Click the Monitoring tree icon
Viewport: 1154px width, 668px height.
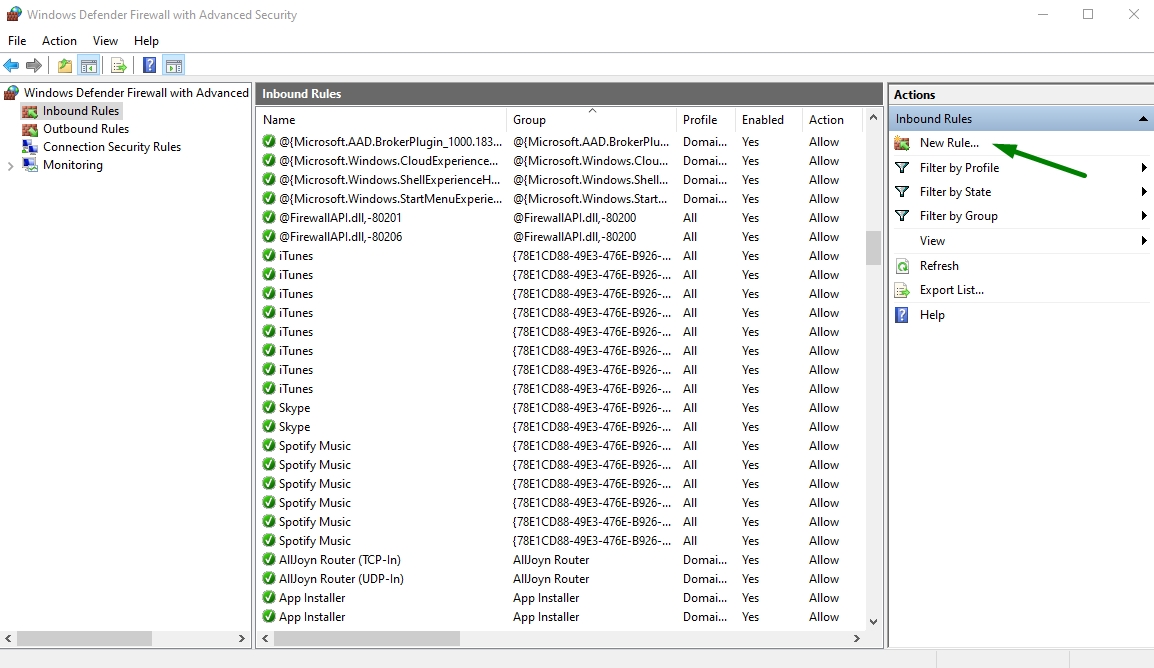[29, 165]
